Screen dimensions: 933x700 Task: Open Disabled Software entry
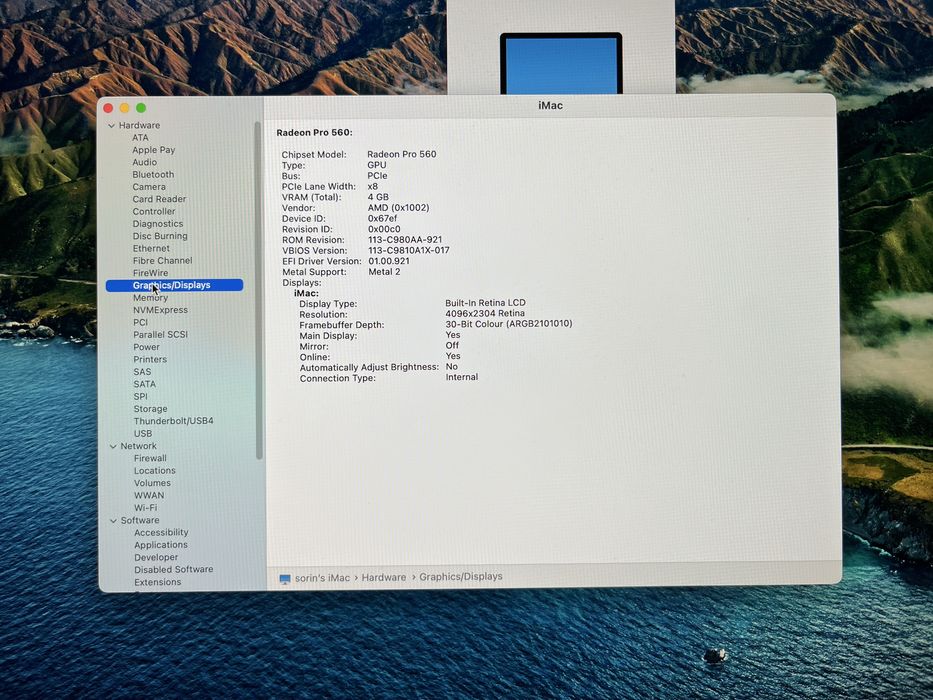point(174,570)
